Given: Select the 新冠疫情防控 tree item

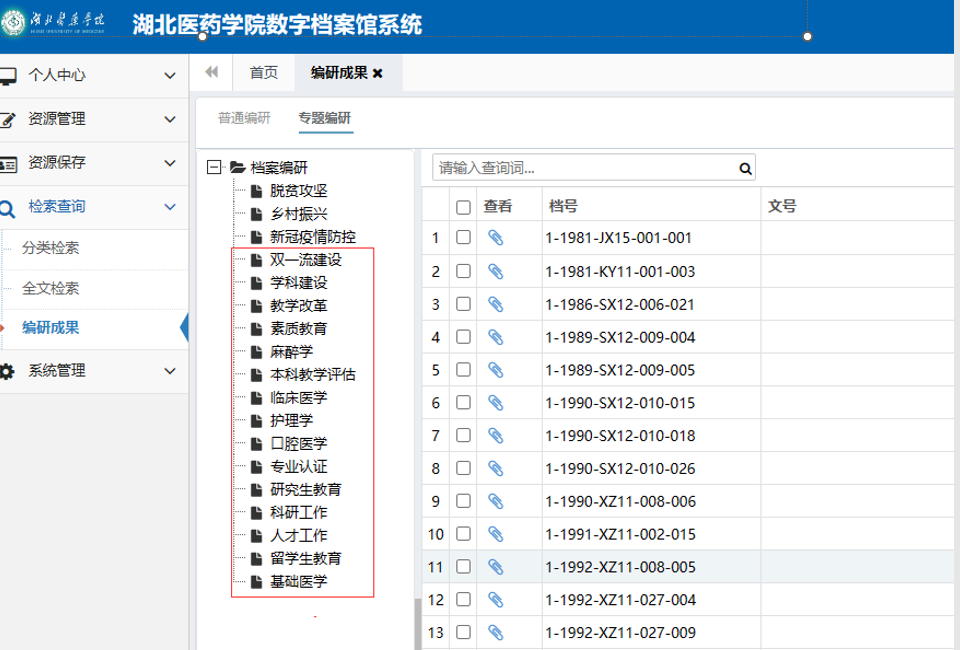Looking at the screenshot, I should pos(312,237).
